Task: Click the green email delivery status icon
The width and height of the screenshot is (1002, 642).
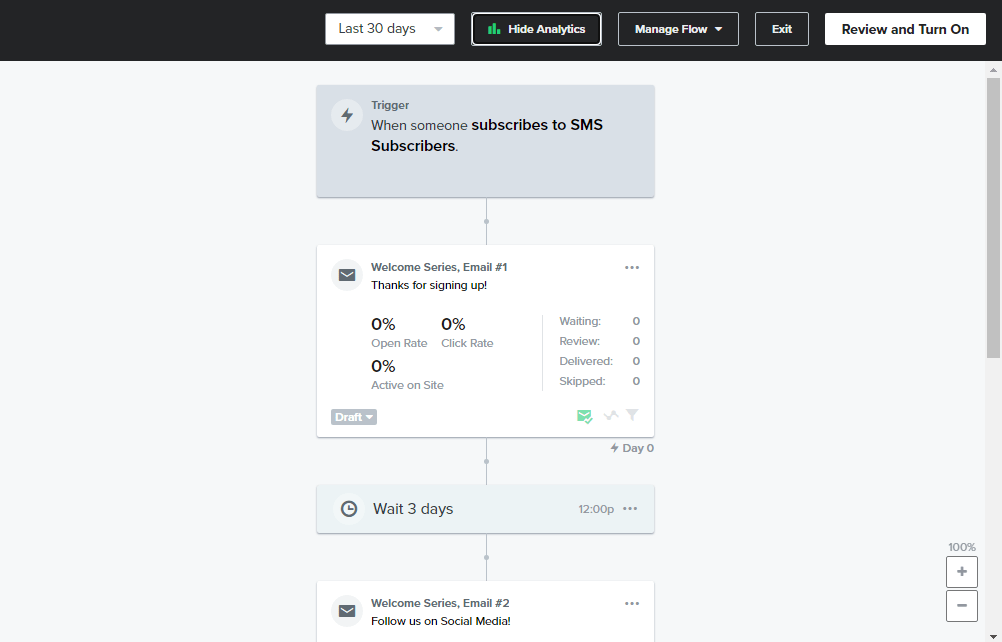Action: tap(584, 416)
